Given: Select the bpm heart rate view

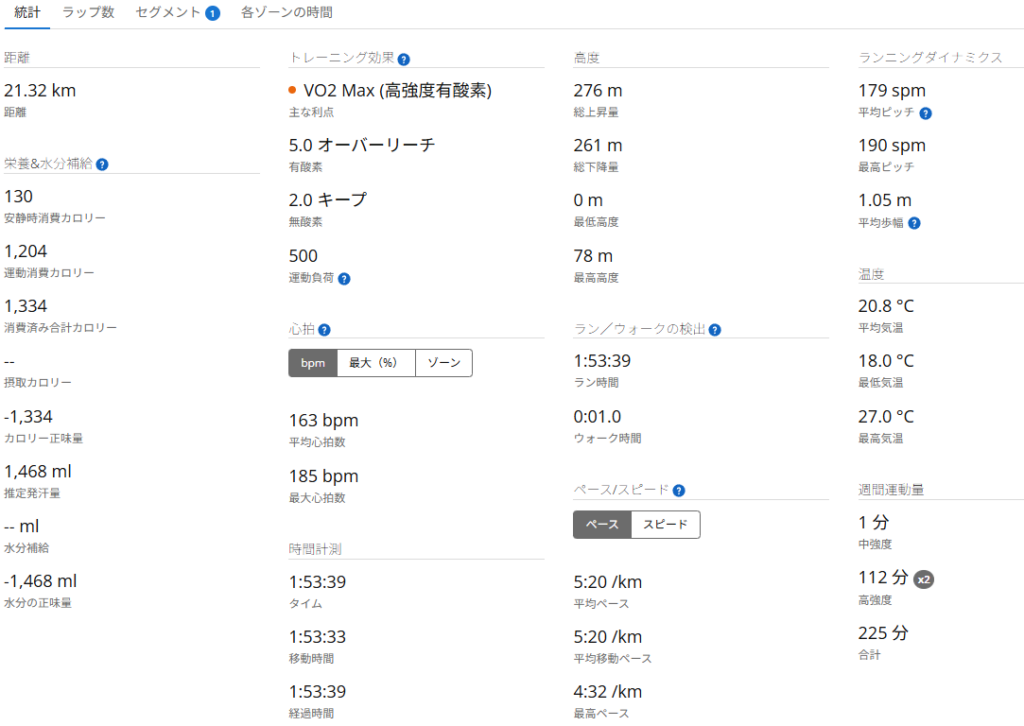Looking at the screenshot, I should click(313, 363).
